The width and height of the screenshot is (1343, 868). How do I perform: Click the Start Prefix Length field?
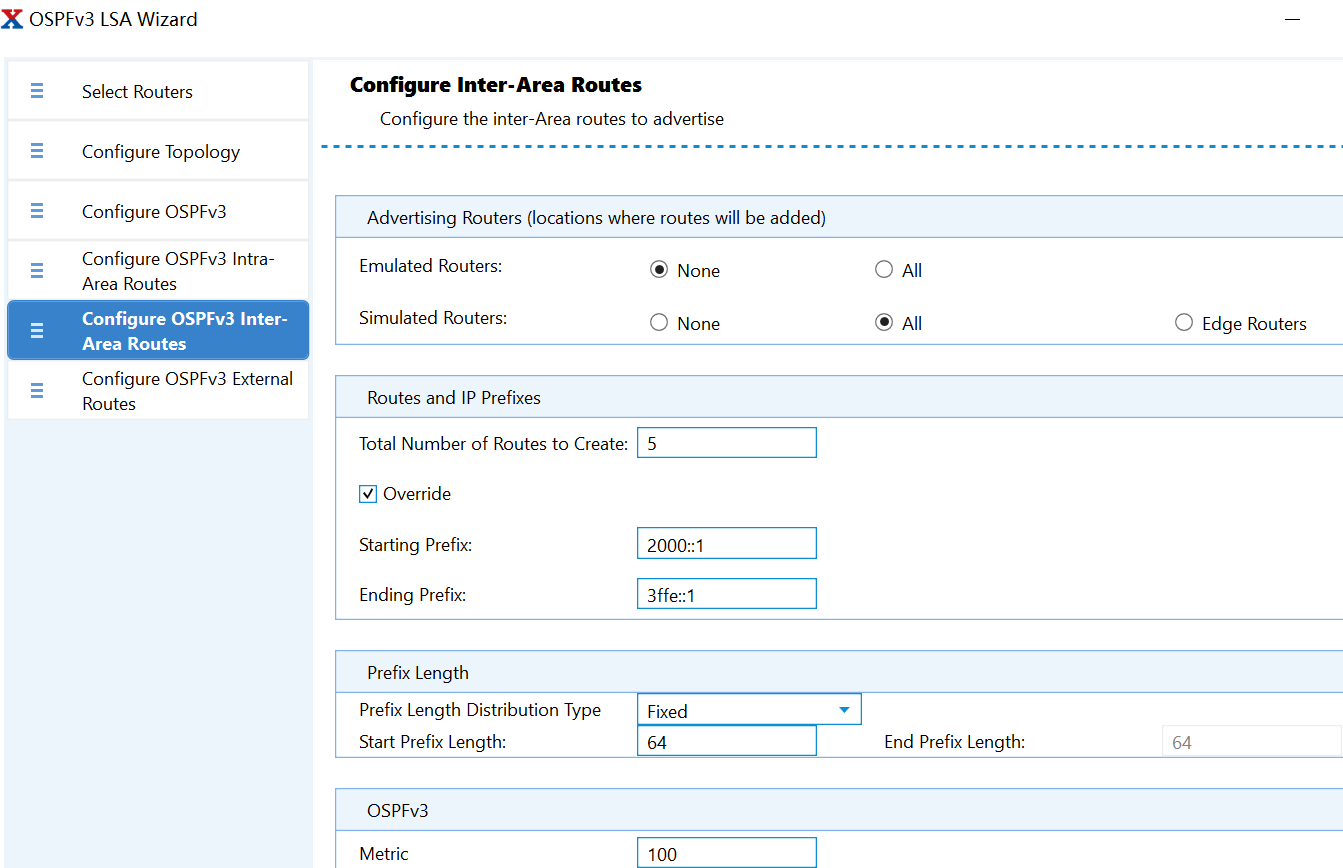pos(727,741)
